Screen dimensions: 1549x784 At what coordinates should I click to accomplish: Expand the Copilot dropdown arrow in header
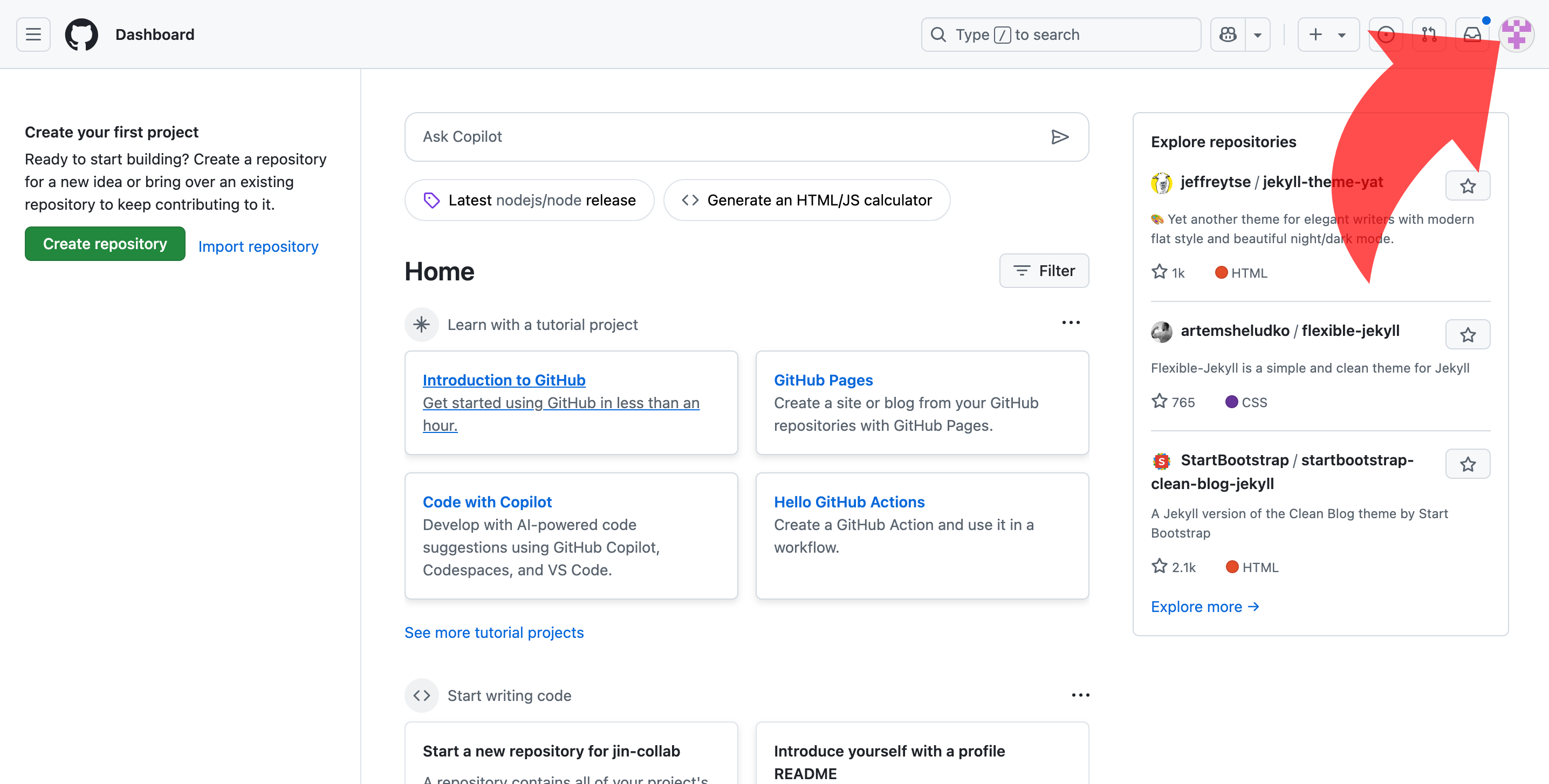pyautogui.click(x=1257, y=35)
